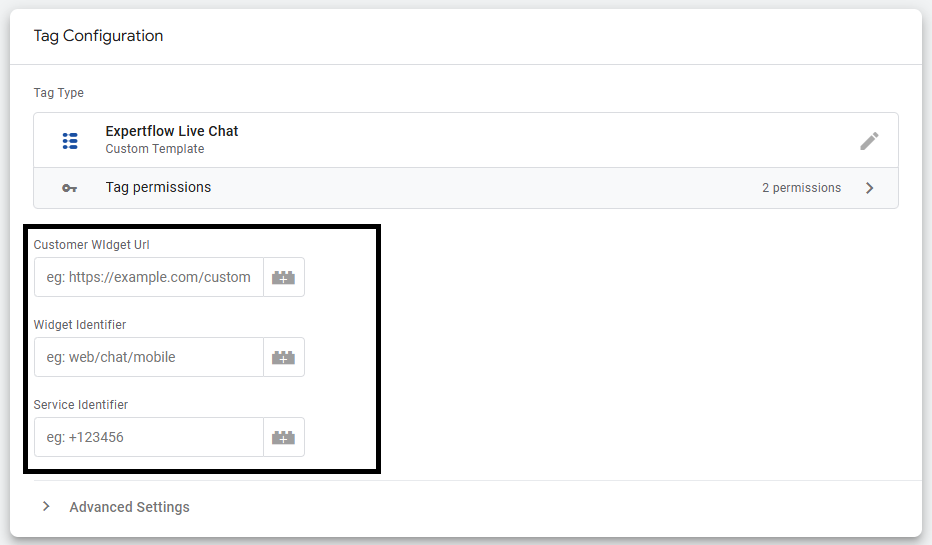Click the Advanced Settings label
Image resolution: width=932 pixels, height=545 pixels.
(129, 507)
